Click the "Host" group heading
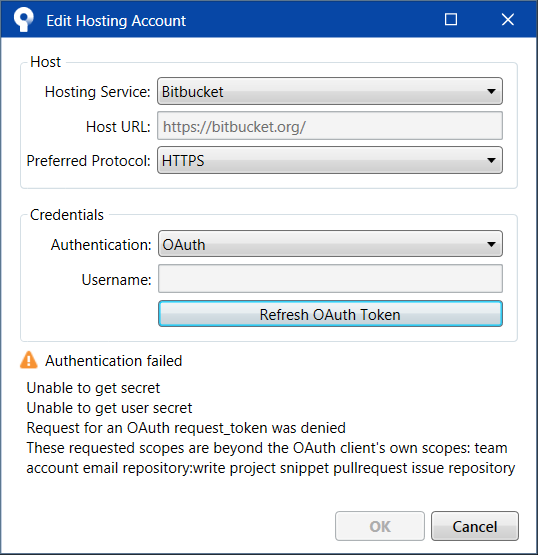Screen dimensions: 538x555 point(45,62)
